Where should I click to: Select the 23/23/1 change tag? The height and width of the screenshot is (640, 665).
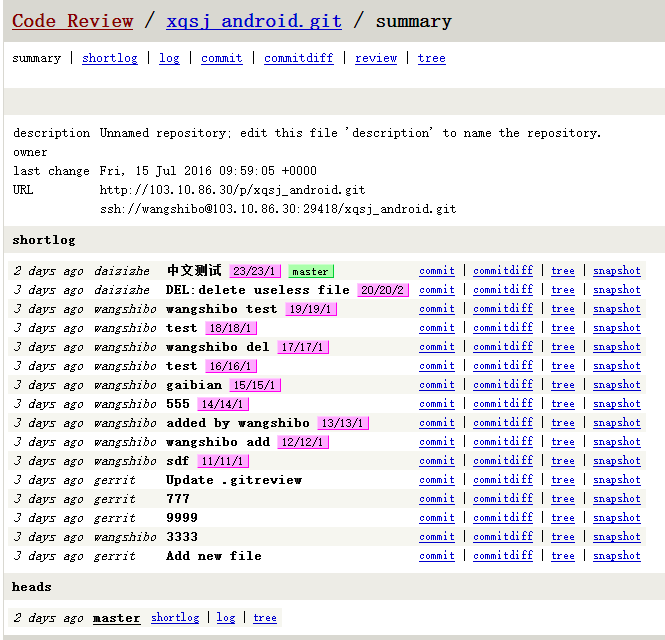click(x=254, y=271)
